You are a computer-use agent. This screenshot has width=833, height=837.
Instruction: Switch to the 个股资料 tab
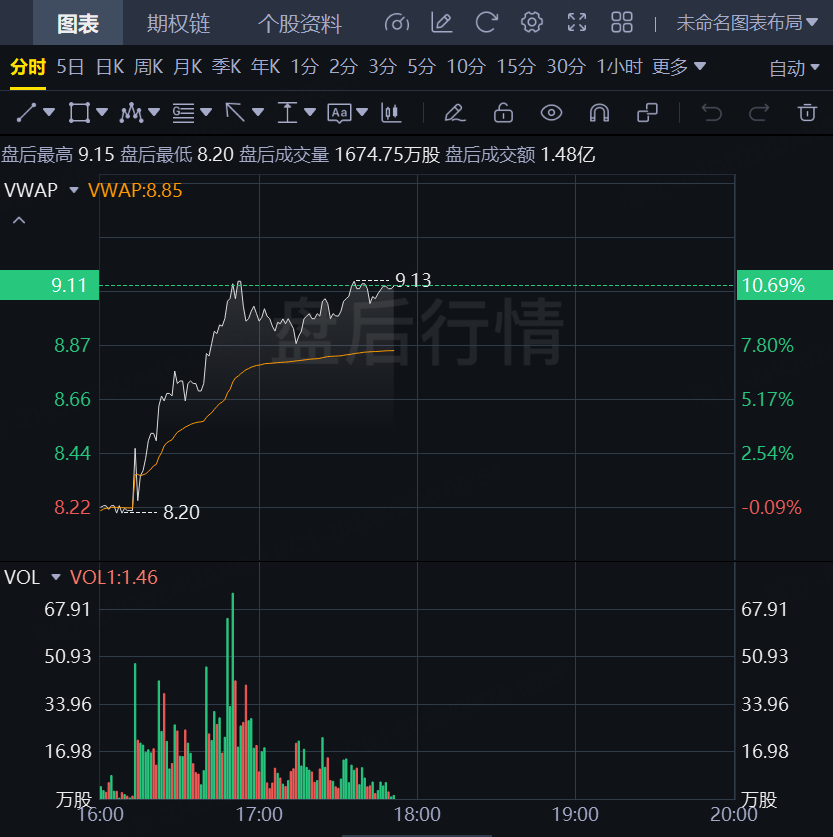coord(299,23)
